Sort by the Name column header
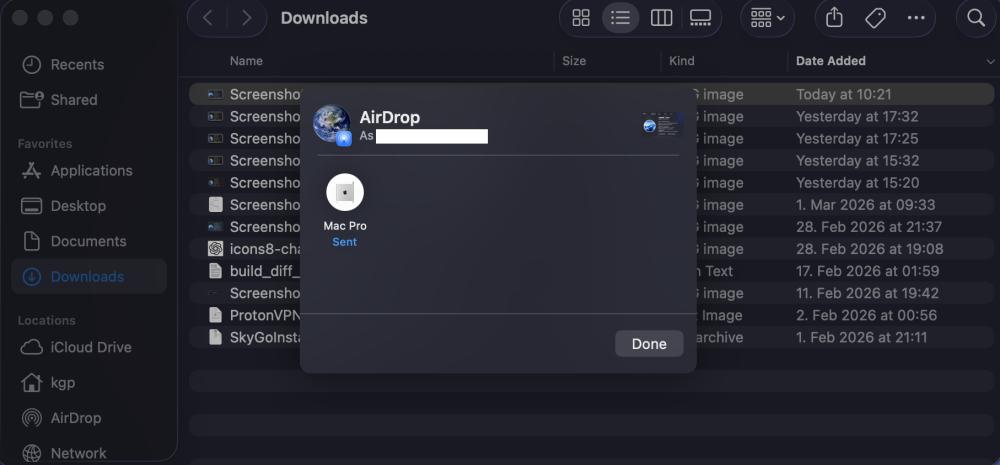Image resolution: width=1000 pixels, height=465 pixels. [246, 61]
